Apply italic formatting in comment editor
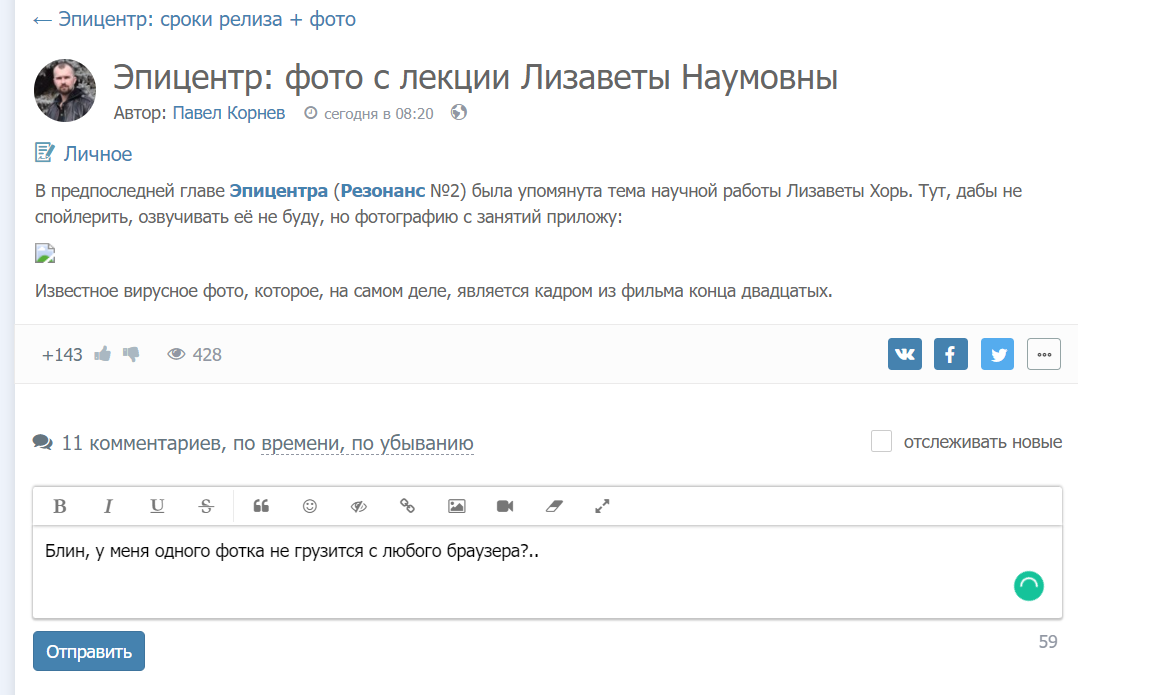 pyautogui.click(x=108, y=506)
